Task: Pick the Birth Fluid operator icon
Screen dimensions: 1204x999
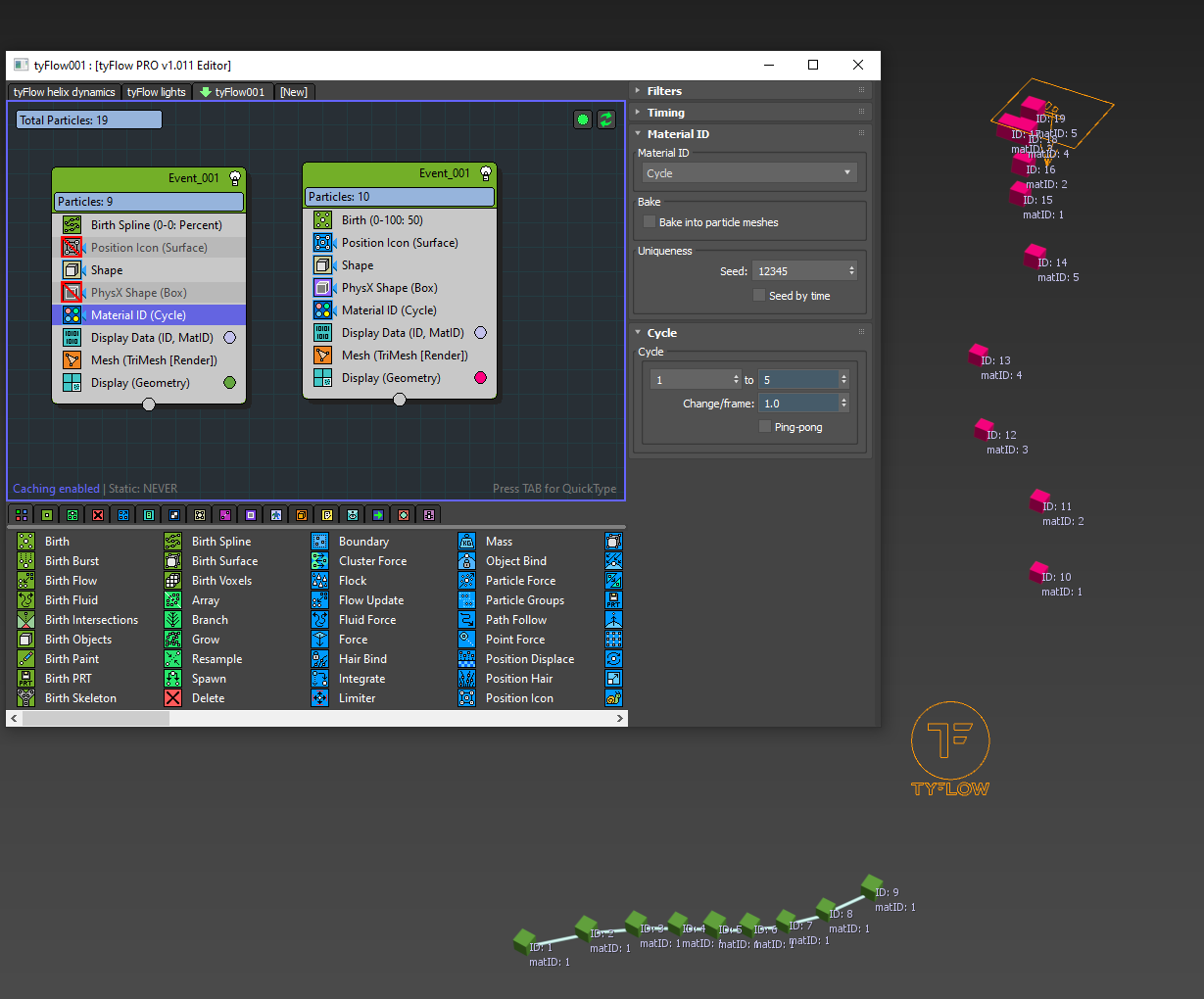Action: (26, 600)
